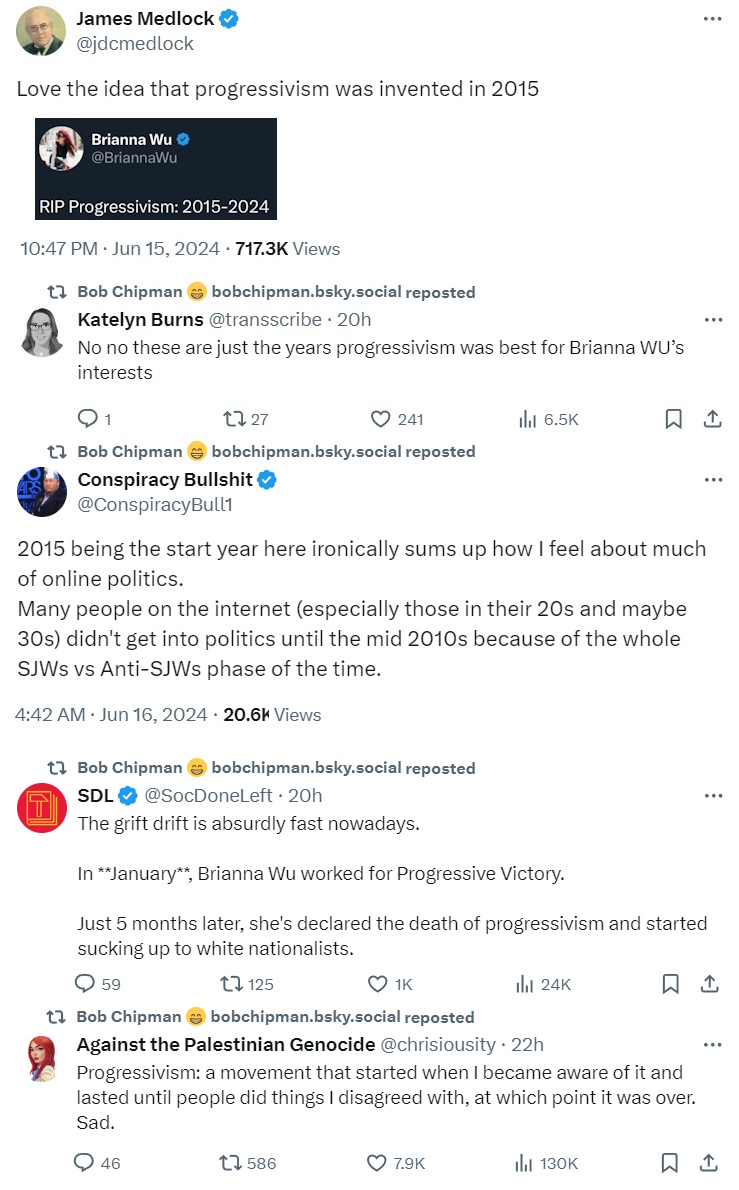This screenshot has height=1190, width=739.
Task: Share Katelyn Burns's tweet
Action: [x=712, y=420]
